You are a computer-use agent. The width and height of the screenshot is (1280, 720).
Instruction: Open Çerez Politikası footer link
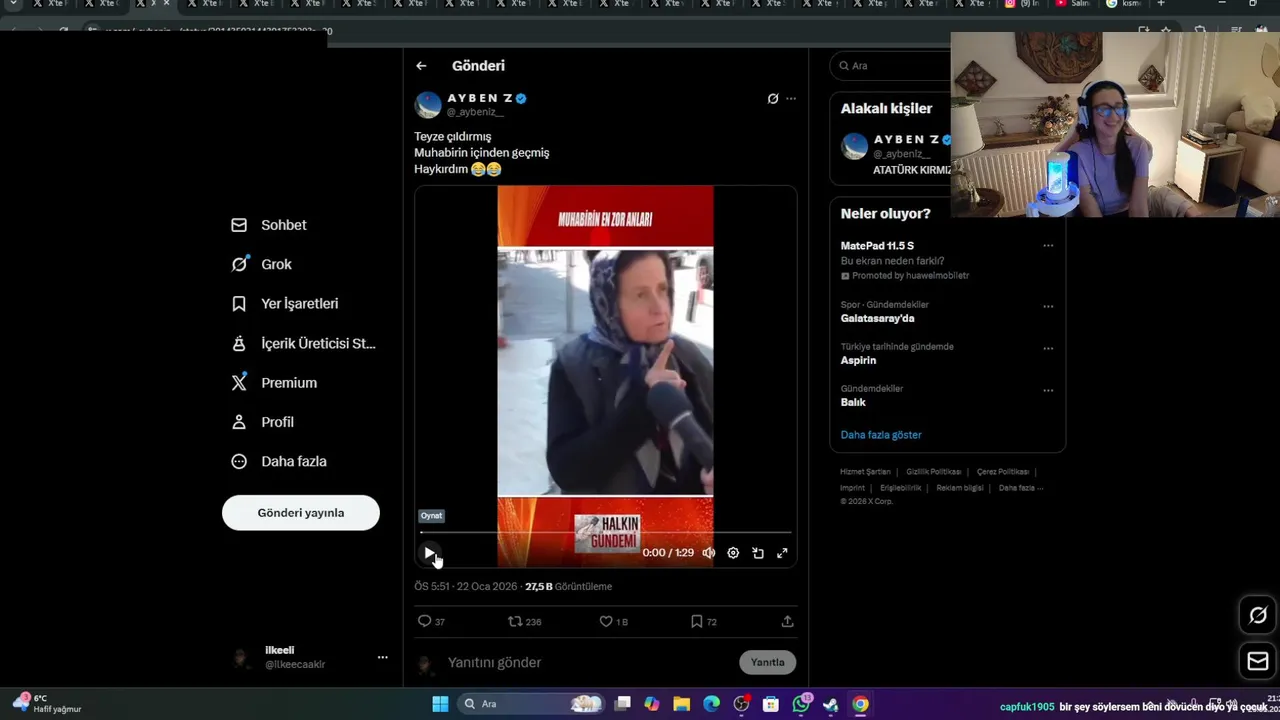[1003, 472]
